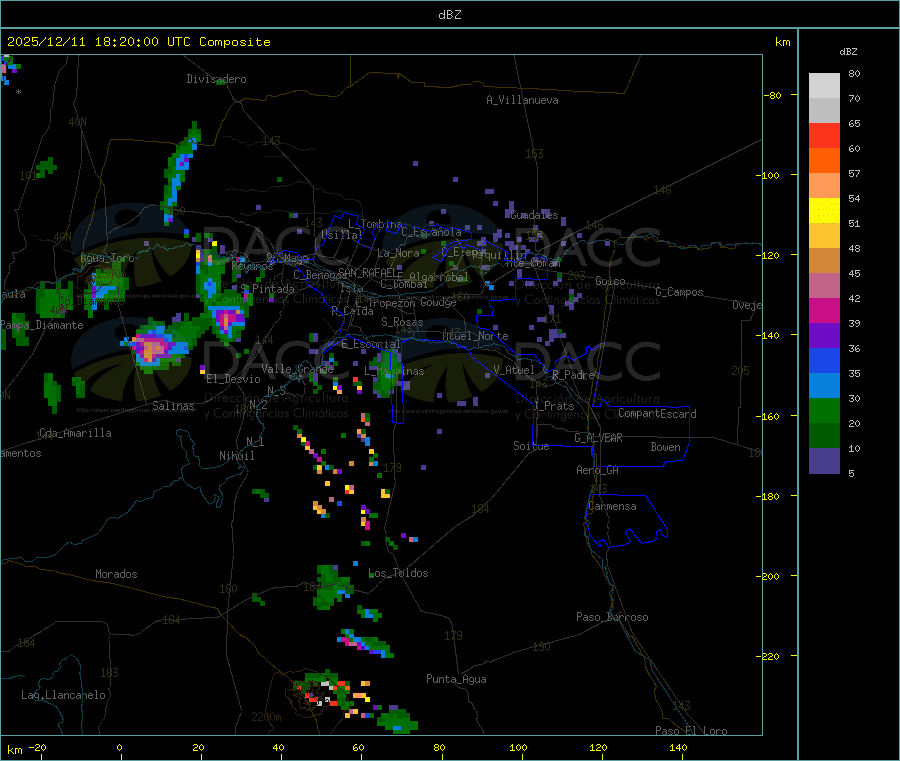Pick the 20 dBZ green legend swatch
Viewport: 900px width, 761px height.
[824, 410]
